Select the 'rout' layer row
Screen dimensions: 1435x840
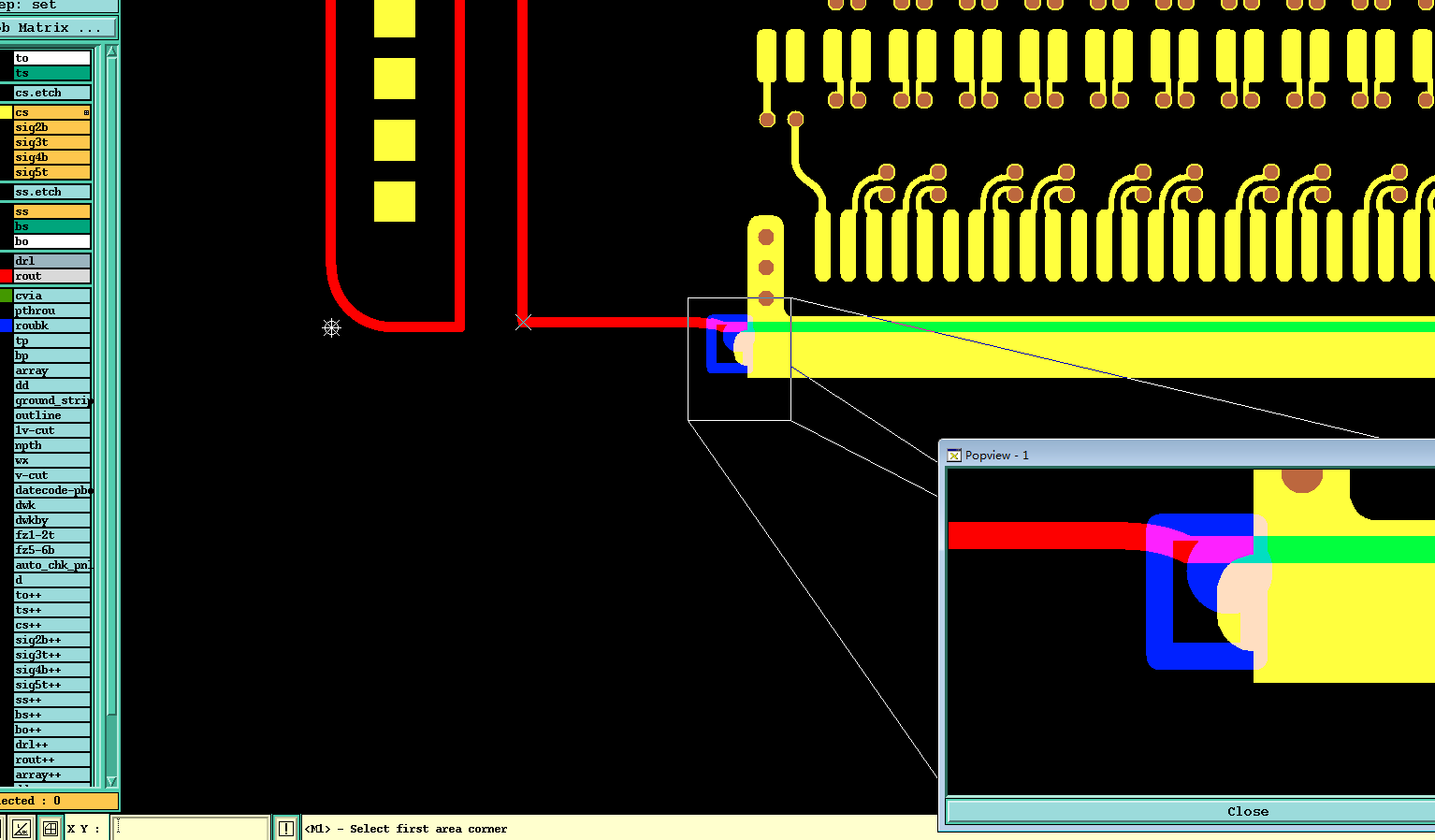coord(52,276)
